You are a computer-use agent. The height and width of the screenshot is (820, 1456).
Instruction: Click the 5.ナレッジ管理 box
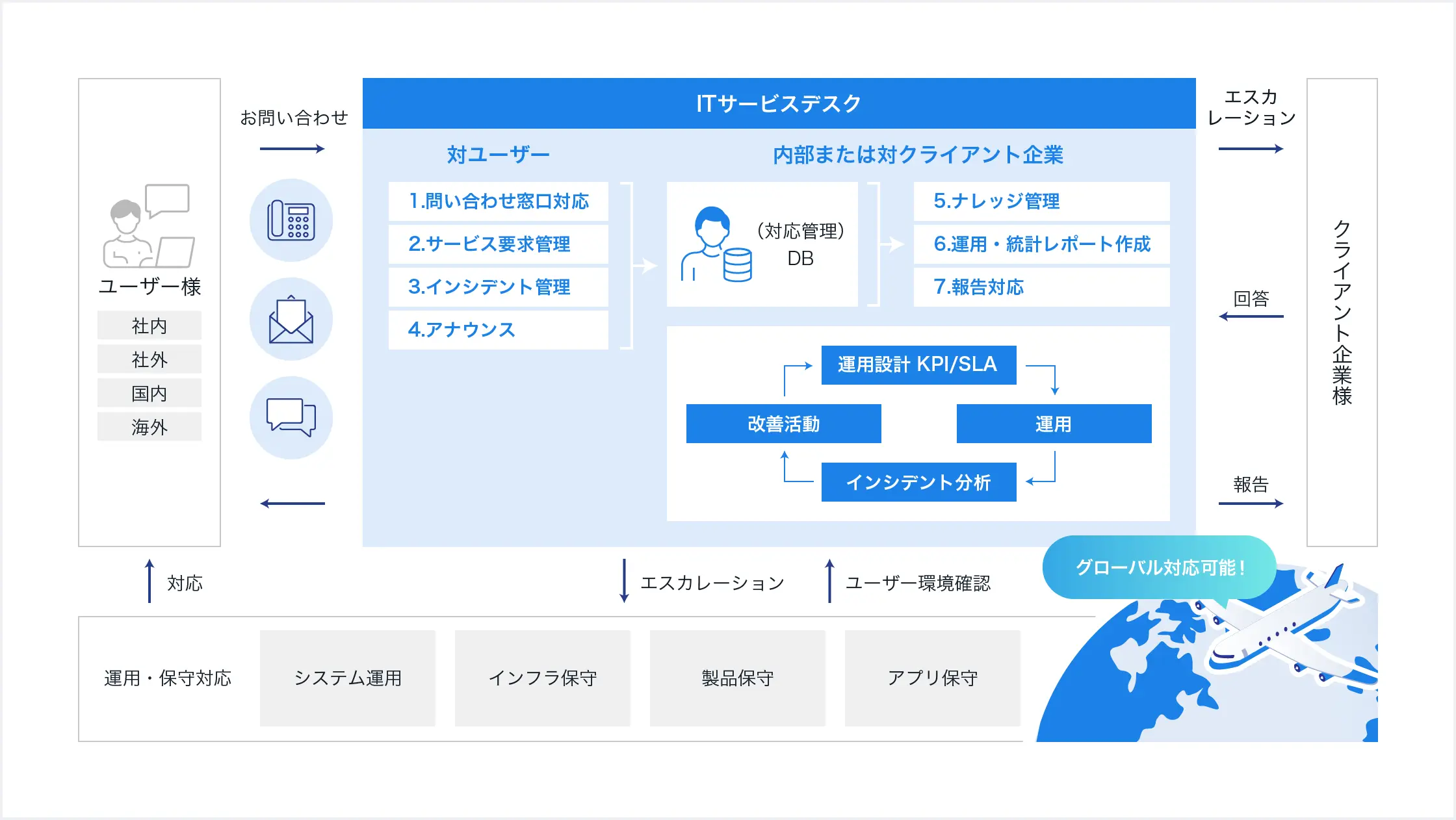tap(1041, 201)
